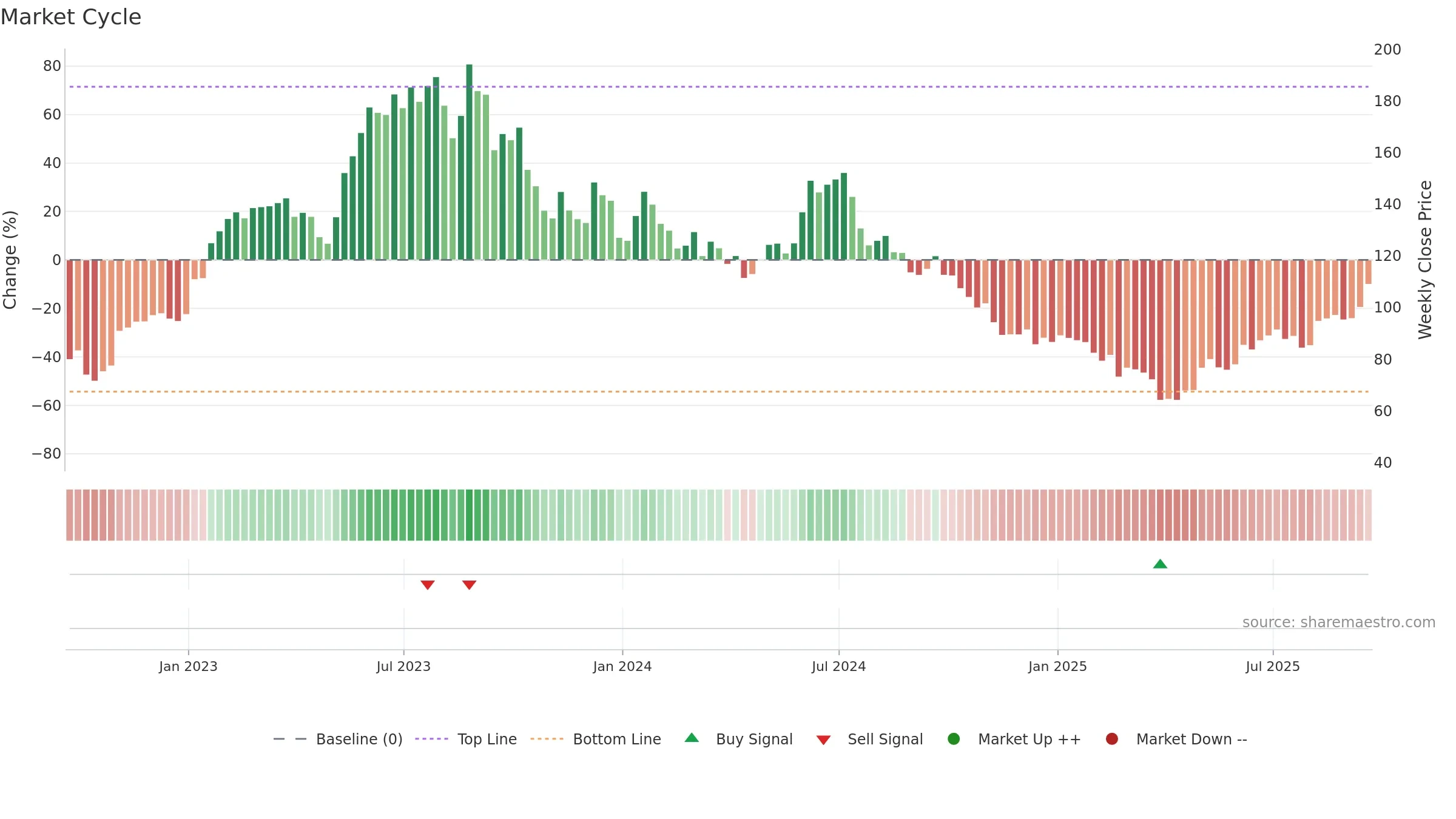Viewport: 1456px width, 819px height.
Task: Click the 40 tick on right axis
Action: (x=1383, y=463)
